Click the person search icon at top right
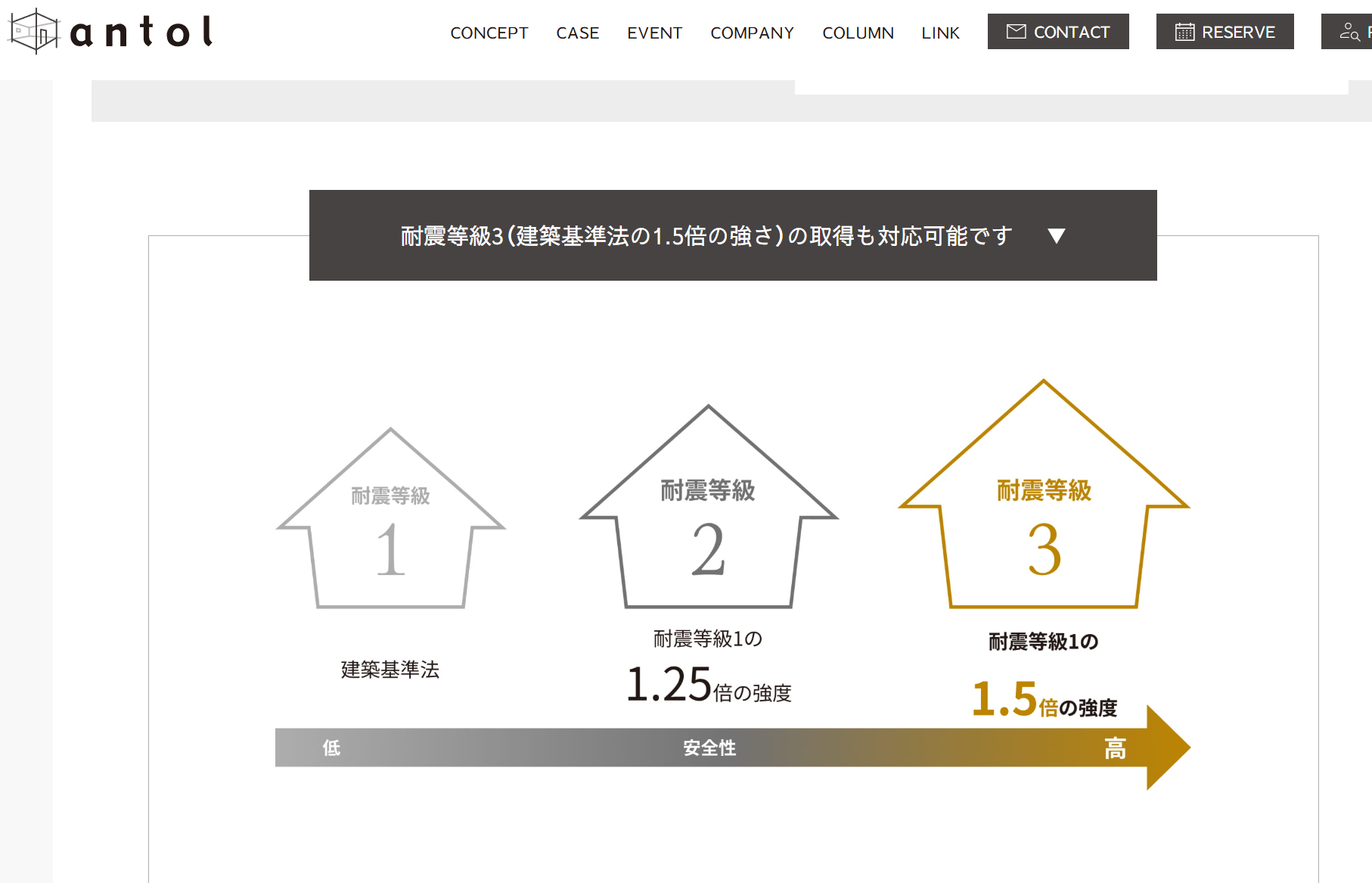The height and width of the screenshot is (883, 1372). point(1349,32)
